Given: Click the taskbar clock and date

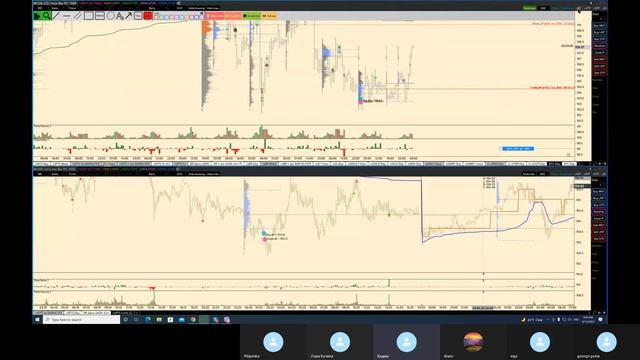Looking at the screenshot, I should (x=588, y=320).
